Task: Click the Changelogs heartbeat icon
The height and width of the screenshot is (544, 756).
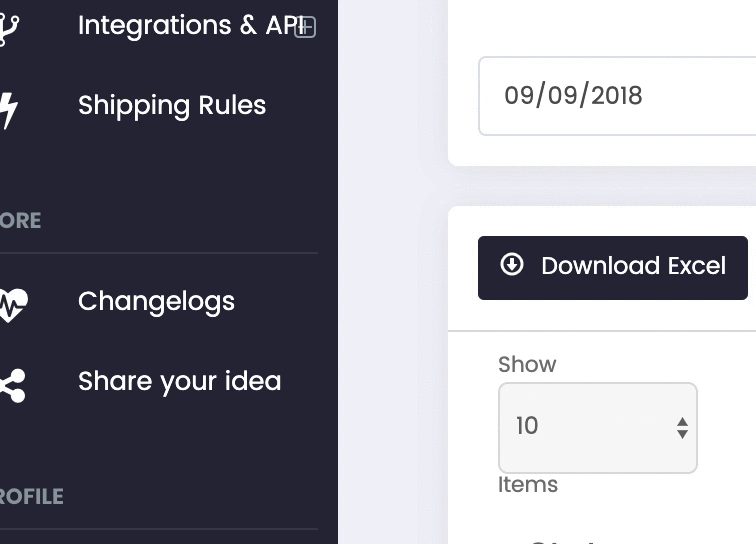Action: pos(13,305)
